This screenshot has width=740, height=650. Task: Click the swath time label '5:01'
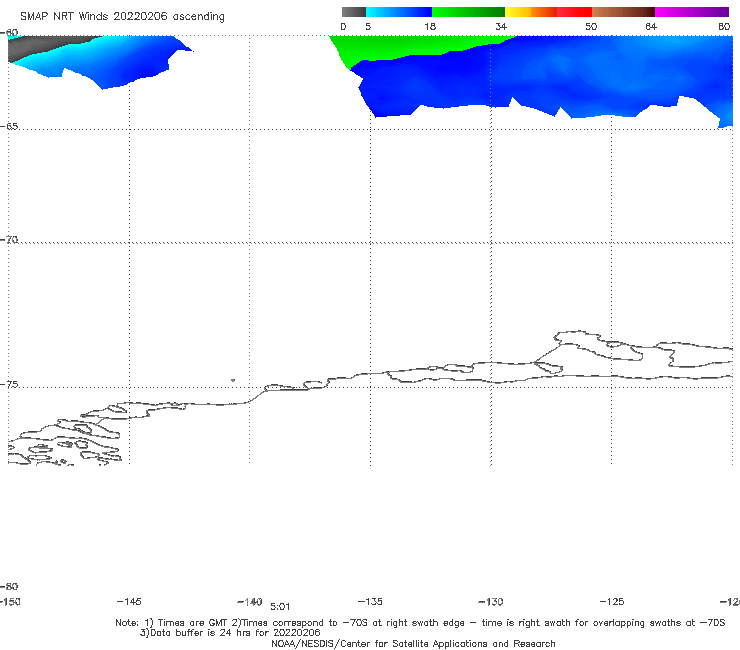click(x=280, y=607)
